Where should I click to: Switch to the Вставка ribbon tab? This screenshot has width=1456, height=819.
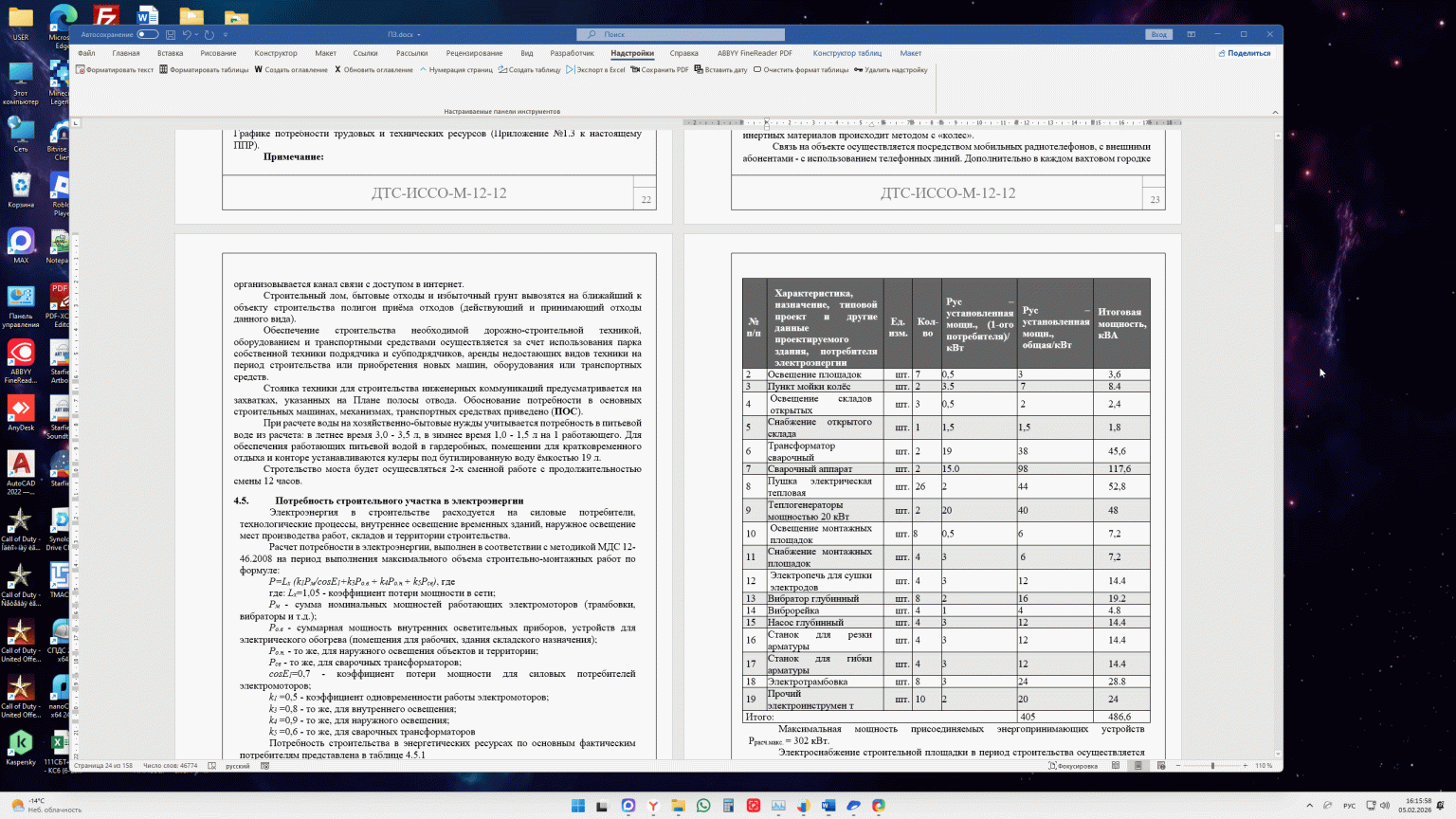coord(171,53)
